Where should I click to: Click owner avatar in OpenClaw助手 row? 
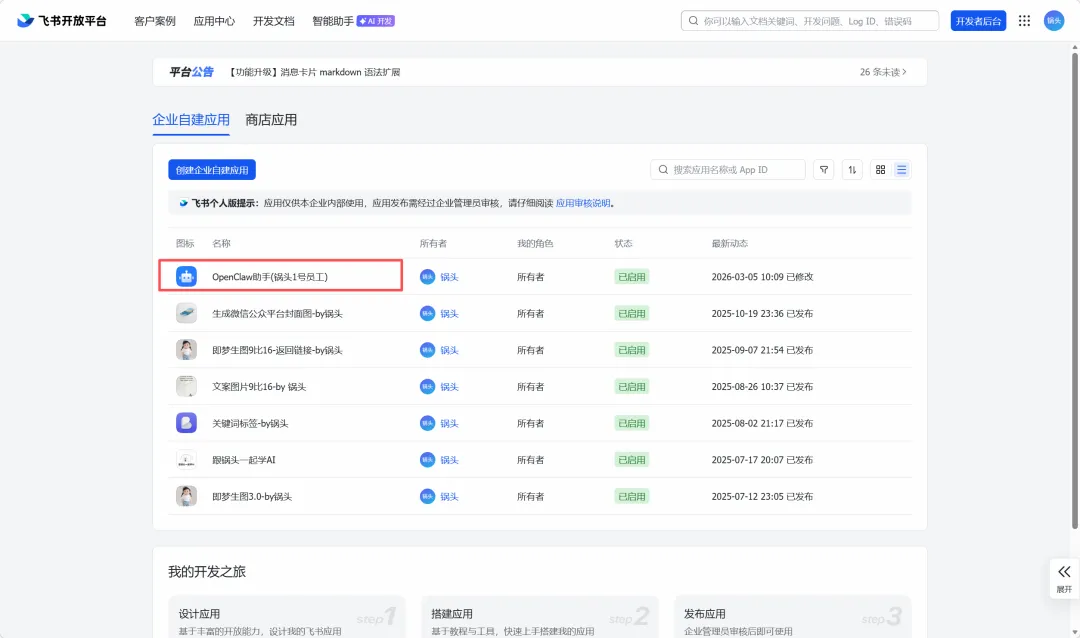point(428,276)
